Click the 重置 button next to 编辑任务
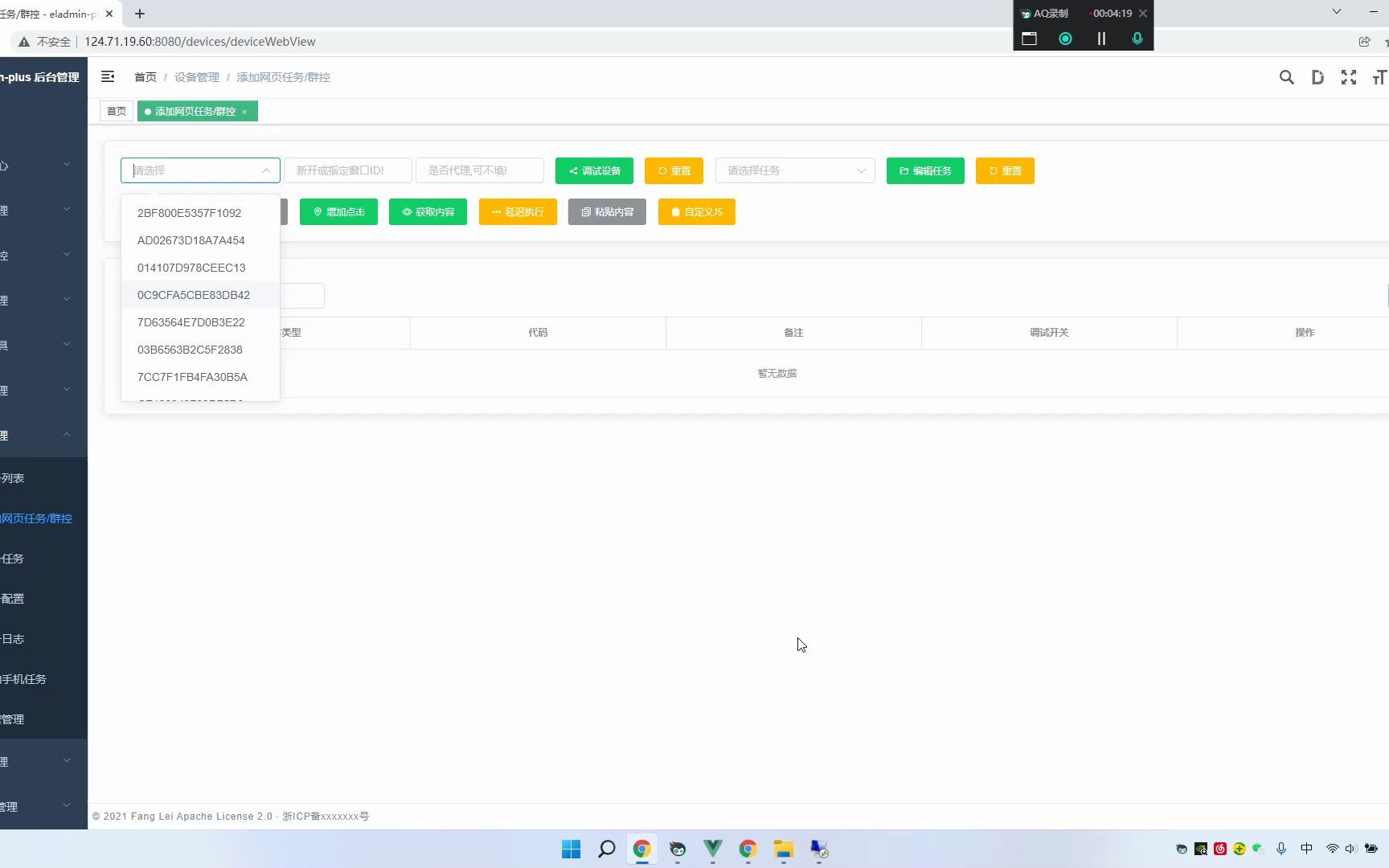1389x868 pixels. pyautogui.click(x=1005, y=170)
